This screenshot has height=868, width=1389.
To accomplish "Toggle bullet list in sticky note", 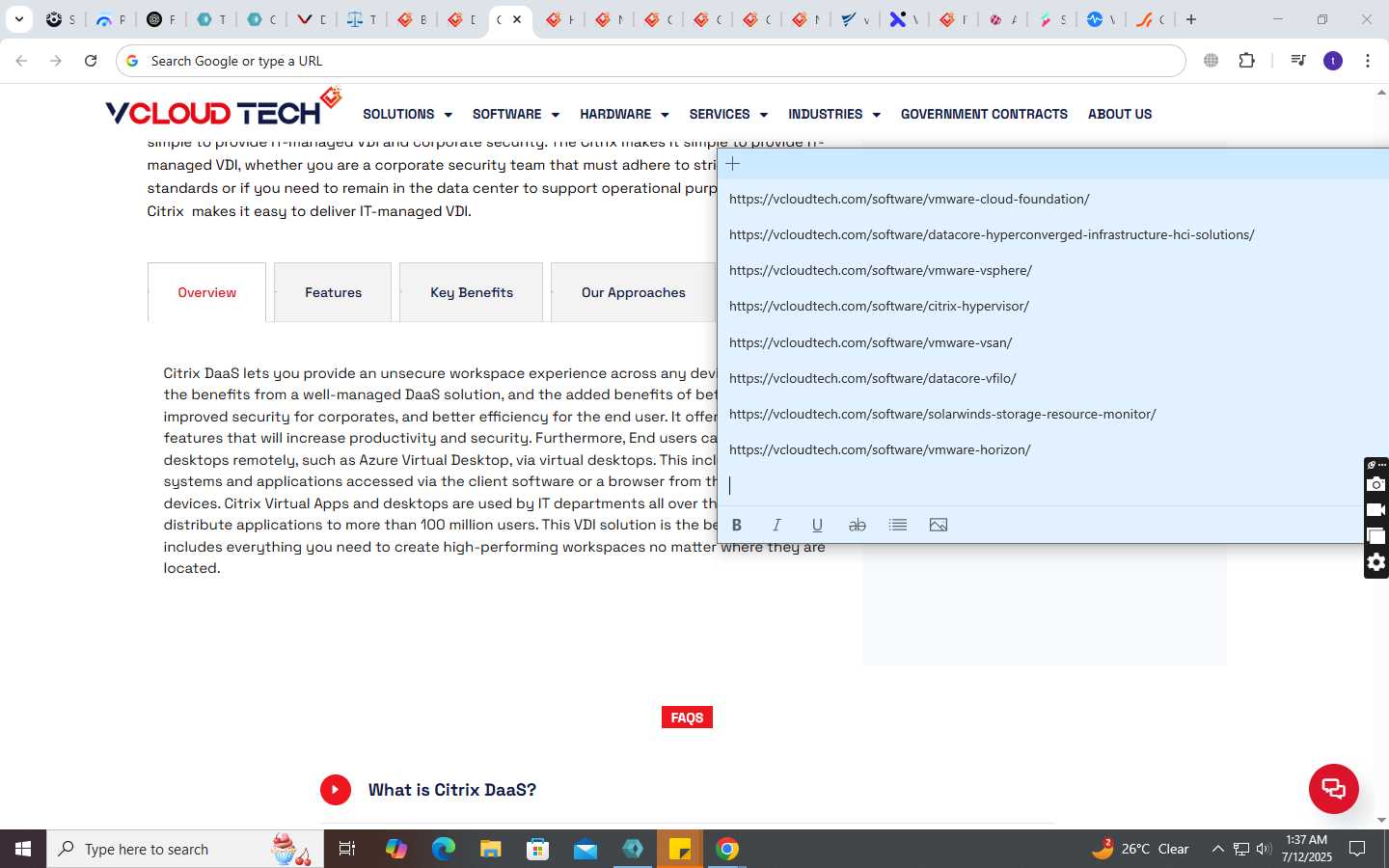I will [x=898, y=525].
